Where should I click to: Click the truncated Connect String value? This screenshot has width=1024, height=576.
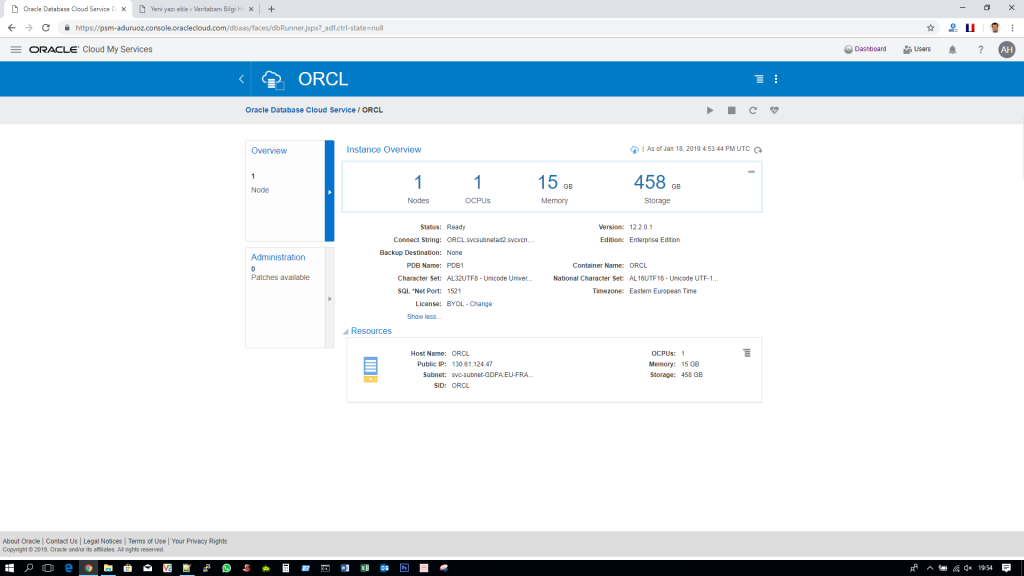click(490, 240)
